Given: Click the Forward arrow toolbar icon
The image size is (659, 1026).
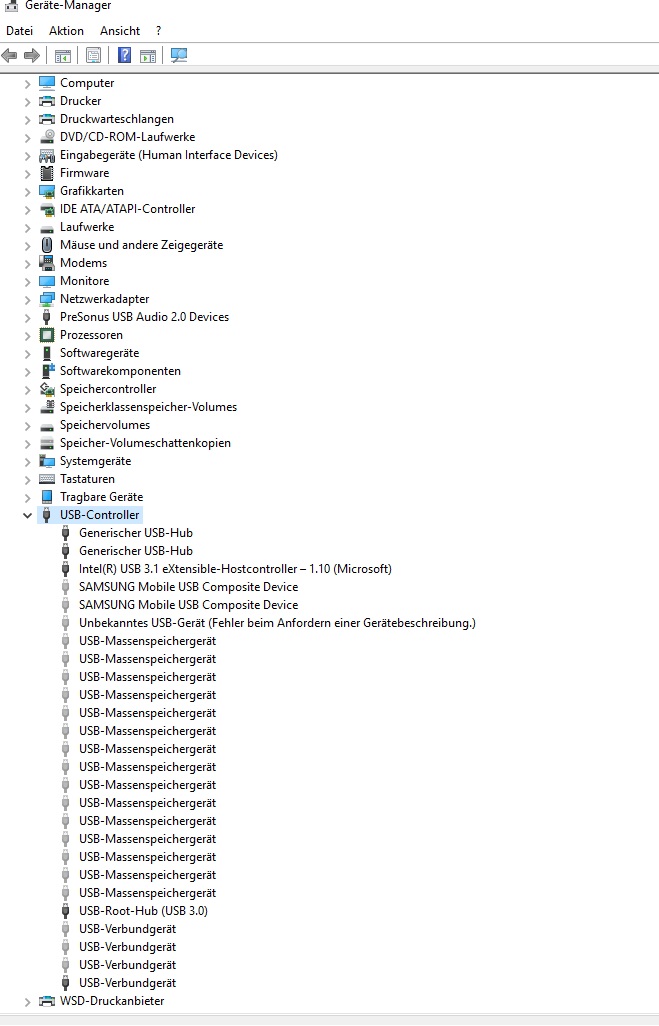Looking at the screenshot, I should [x=31, y=56].
